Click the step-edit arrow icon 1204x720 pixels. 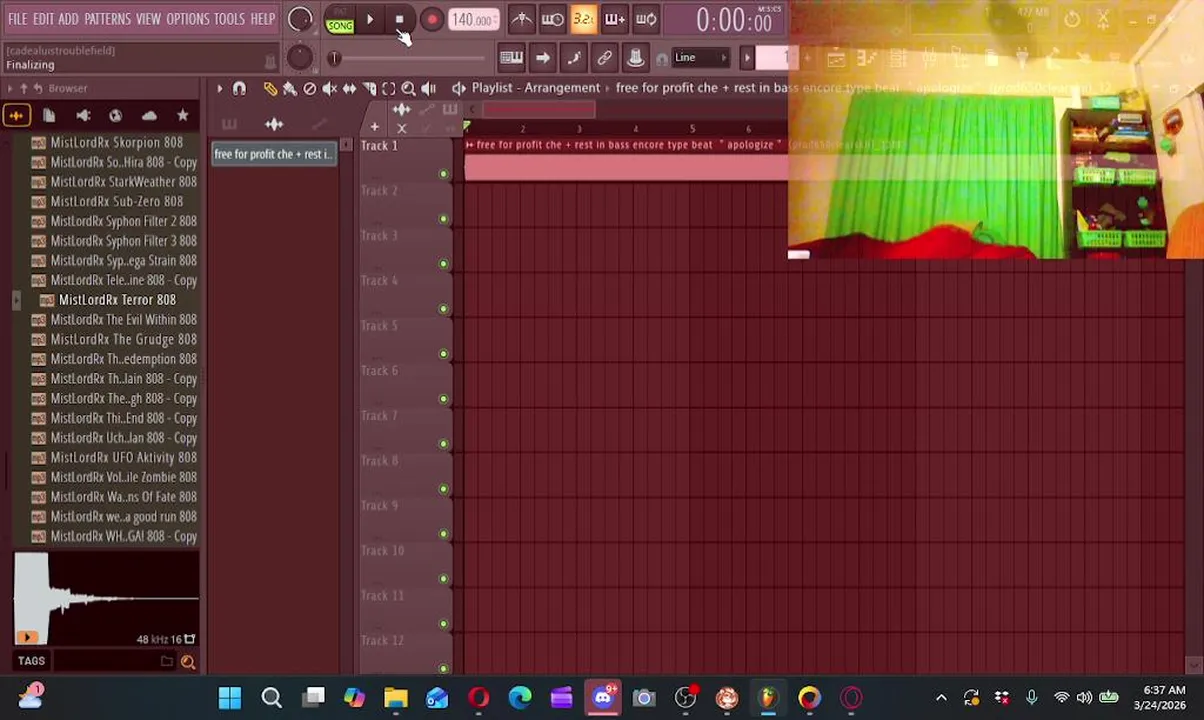[x=542, y=57]
